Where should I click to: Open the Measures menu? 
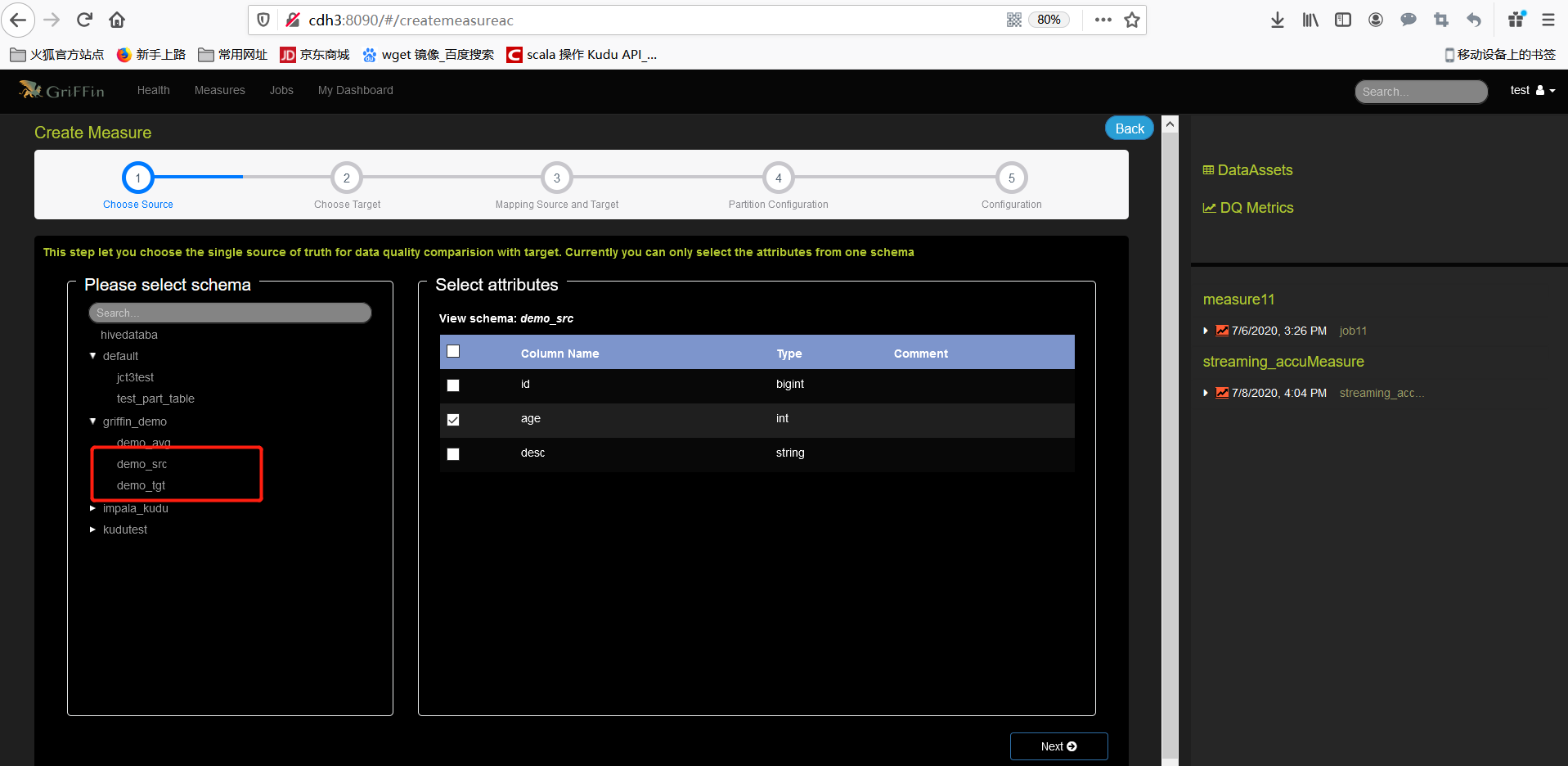click(219, 90)
